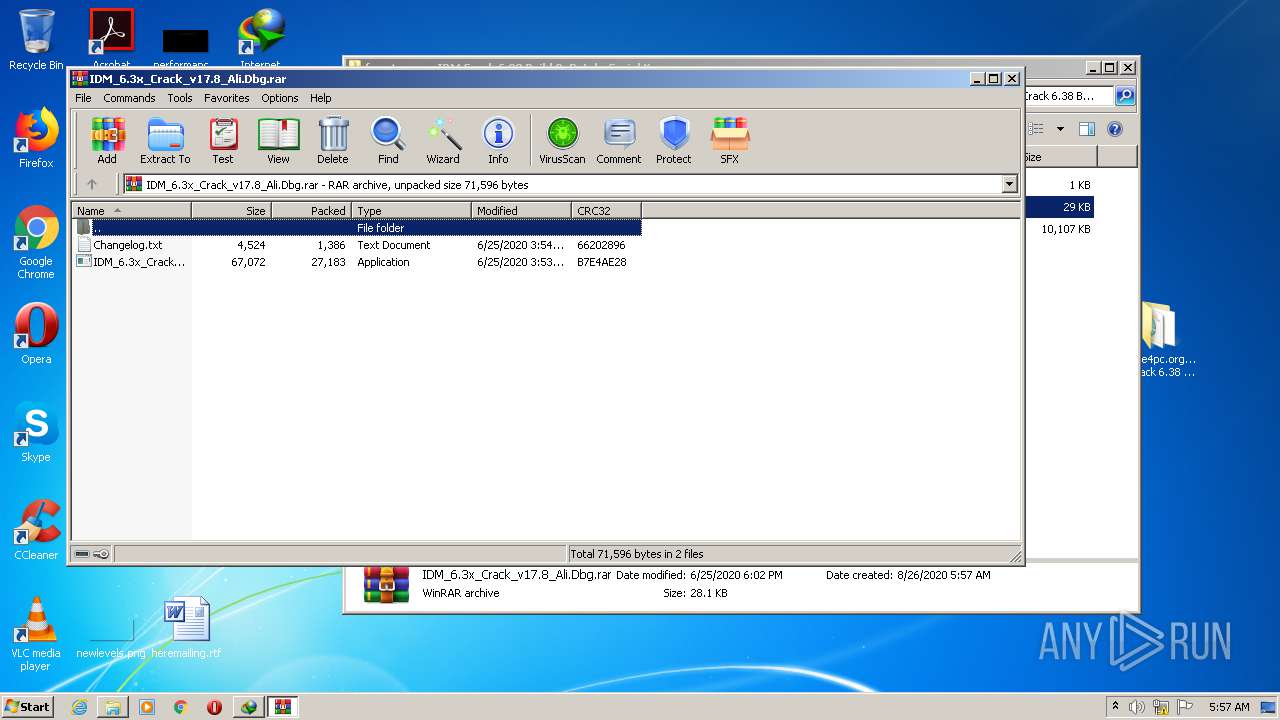Open the CCleaner desktop shortcut
The width and height of the screenshot is (1280, 720).
tap(36, 530)
